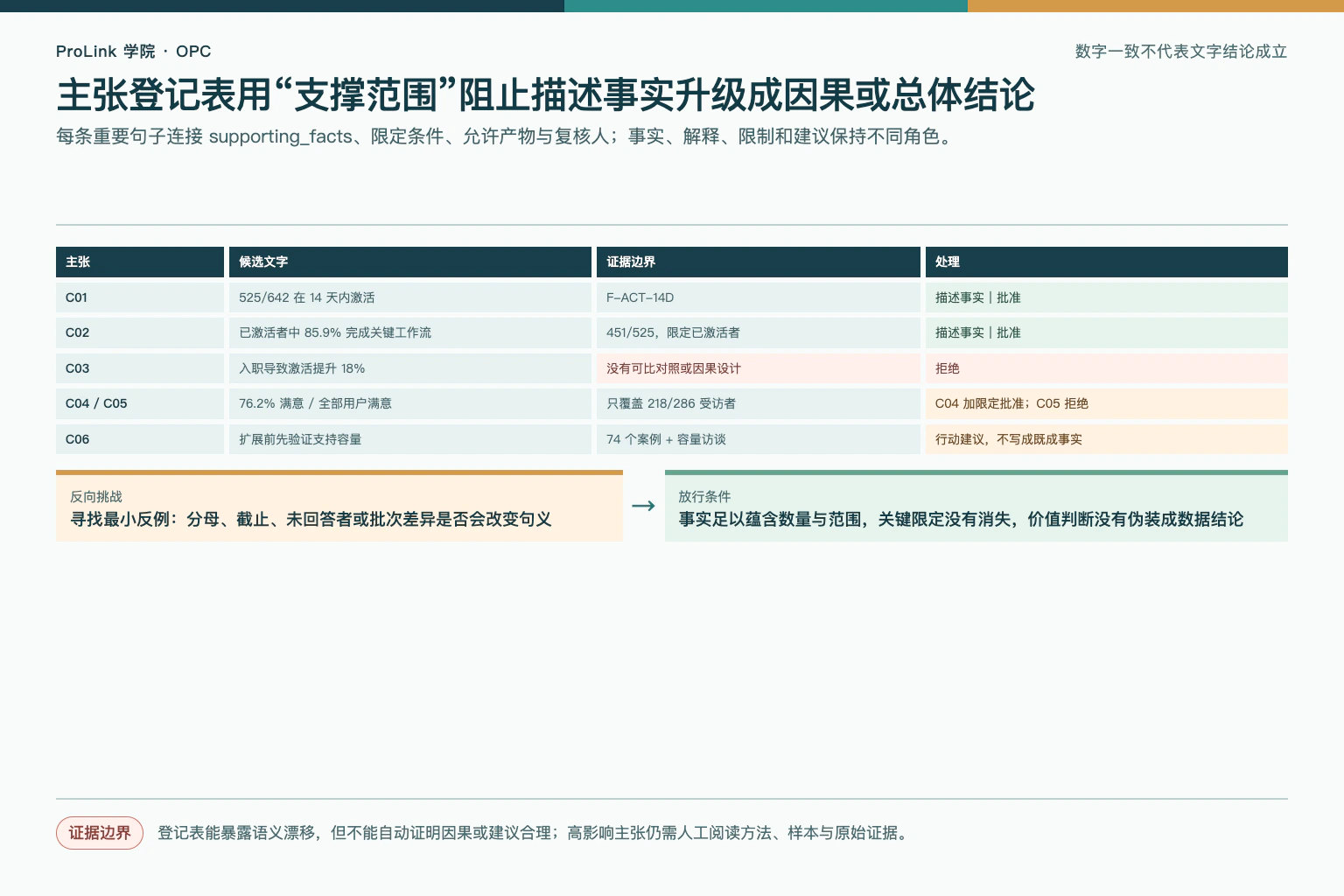This screenshot has height=896, width=1344.
Task: Click the C04 / C05 row label
Action: (140, 403)
